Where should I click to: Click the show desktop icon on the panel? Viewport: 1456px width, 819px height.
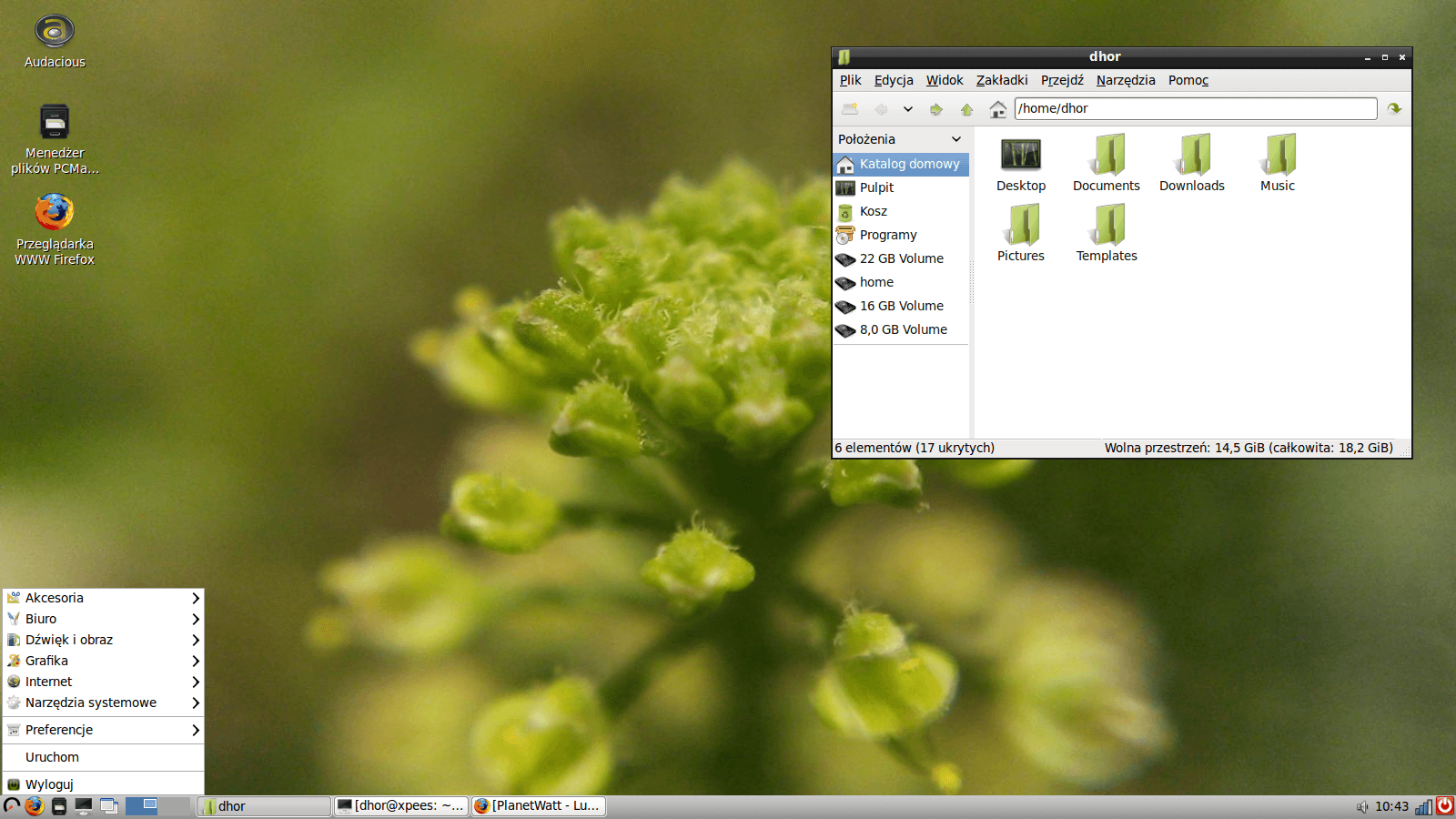pos(109,806)
